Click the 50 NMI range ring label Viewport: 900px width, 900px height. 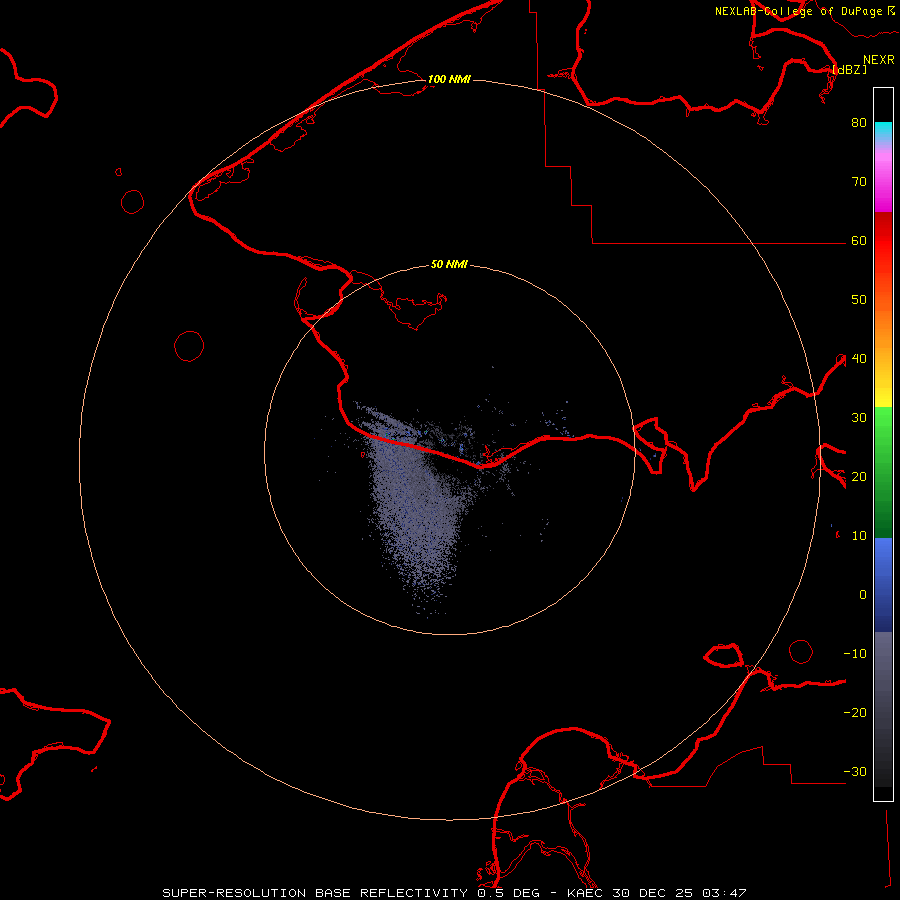tap(449, 264)
